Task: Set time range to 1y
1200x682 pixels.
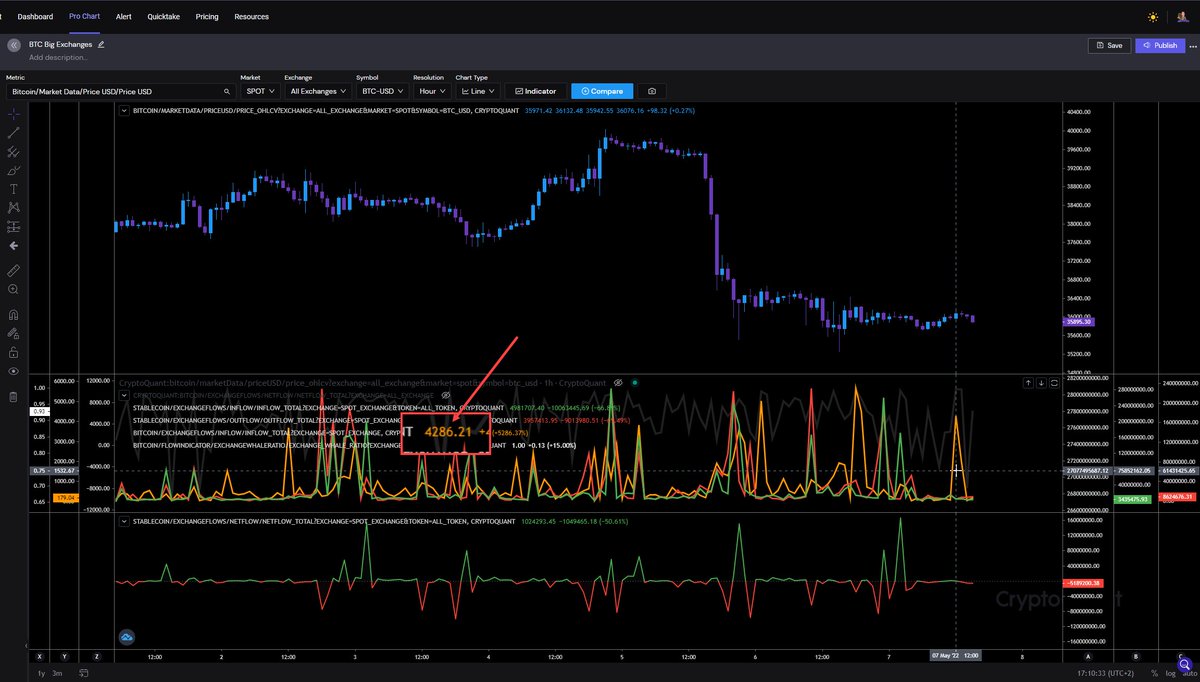Action: (x=41, y=673)
